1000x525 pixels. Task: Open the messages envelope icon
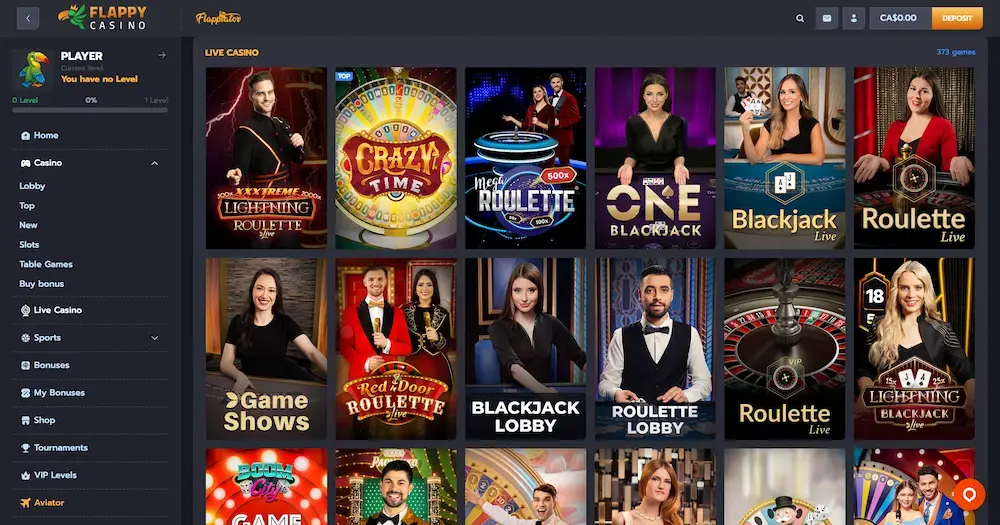827,18
